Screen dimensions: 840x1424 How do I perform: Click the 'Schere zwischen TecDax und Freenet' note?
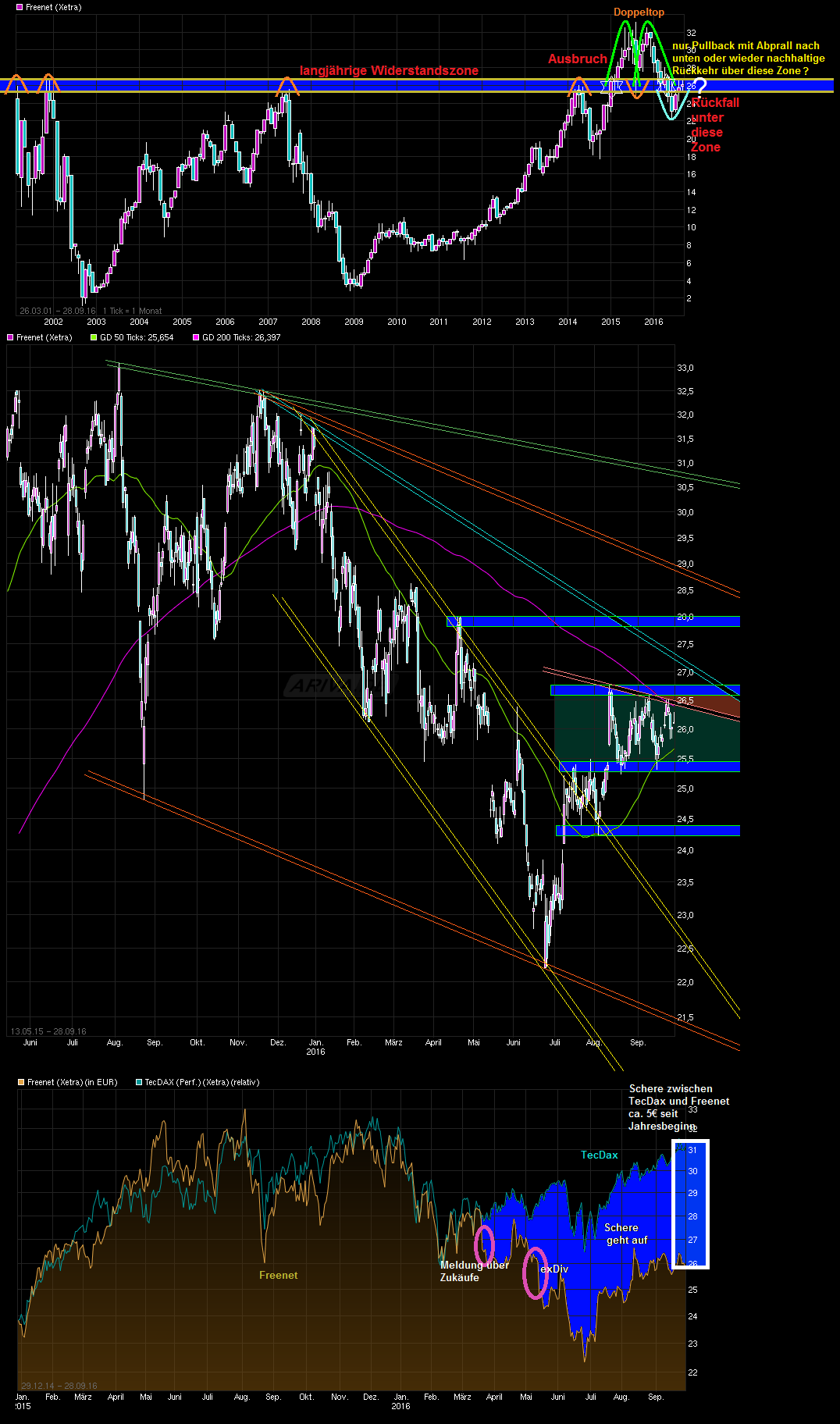pyautogui.click(x=679, y=1107)
